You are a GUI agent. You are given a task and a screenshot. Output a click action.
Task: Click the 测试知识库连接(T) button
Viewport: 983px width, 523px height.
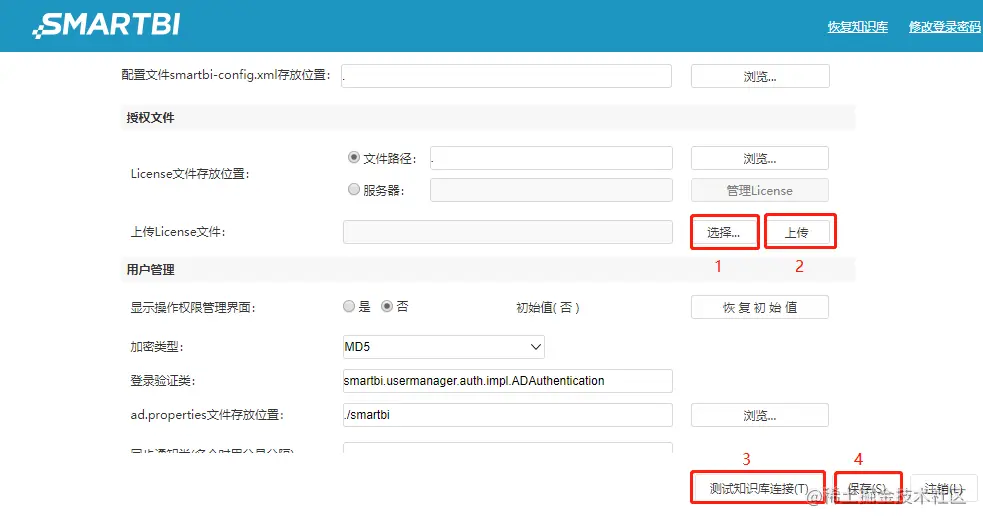coord(758,488)
